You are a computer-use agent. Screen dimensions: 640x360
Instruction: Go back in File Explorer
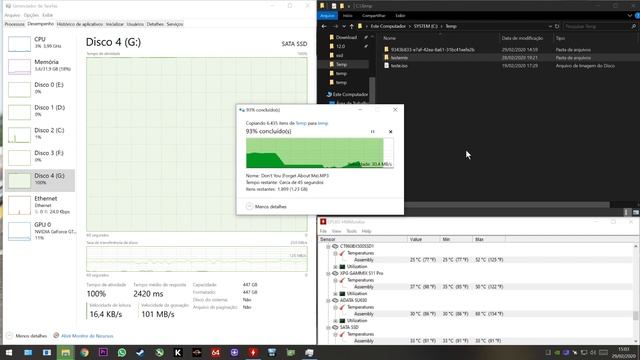point(324,26)
